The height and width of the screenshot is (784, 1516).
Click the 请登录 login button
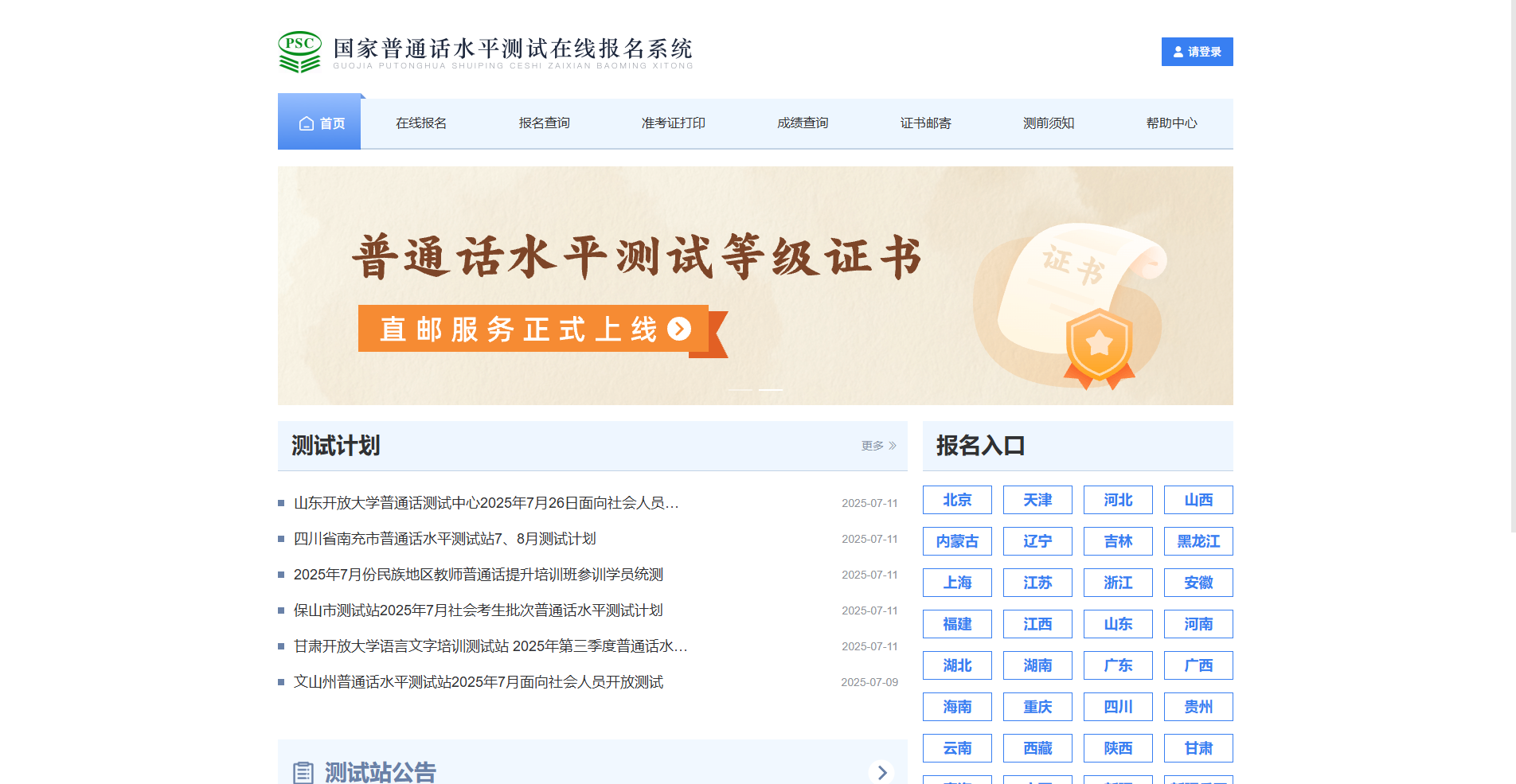(1197, 51)
